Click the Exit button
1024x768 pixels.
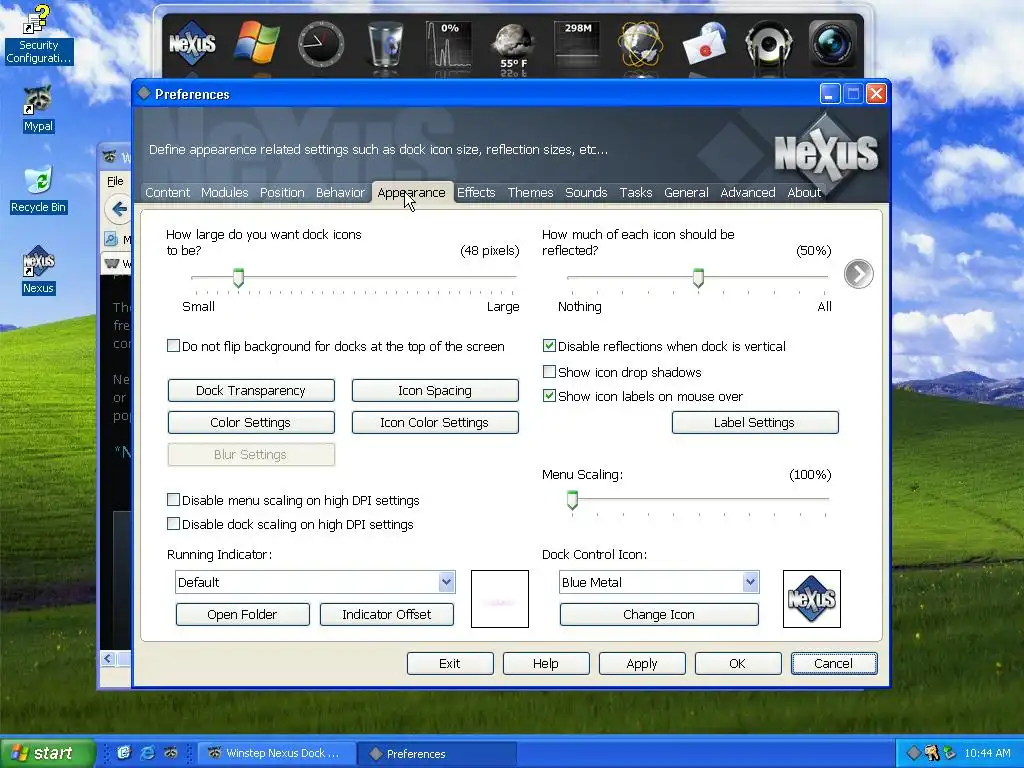tap(450, 664)
